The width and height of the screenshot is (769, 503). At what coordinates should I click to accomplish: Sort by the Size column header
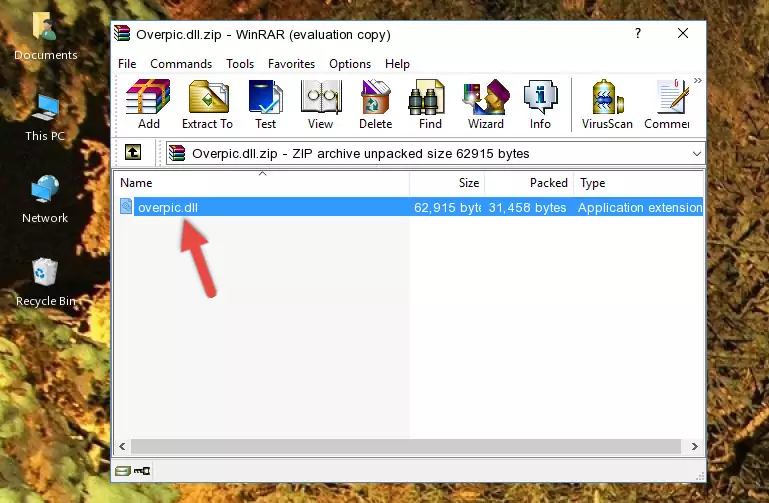[447, 183]
